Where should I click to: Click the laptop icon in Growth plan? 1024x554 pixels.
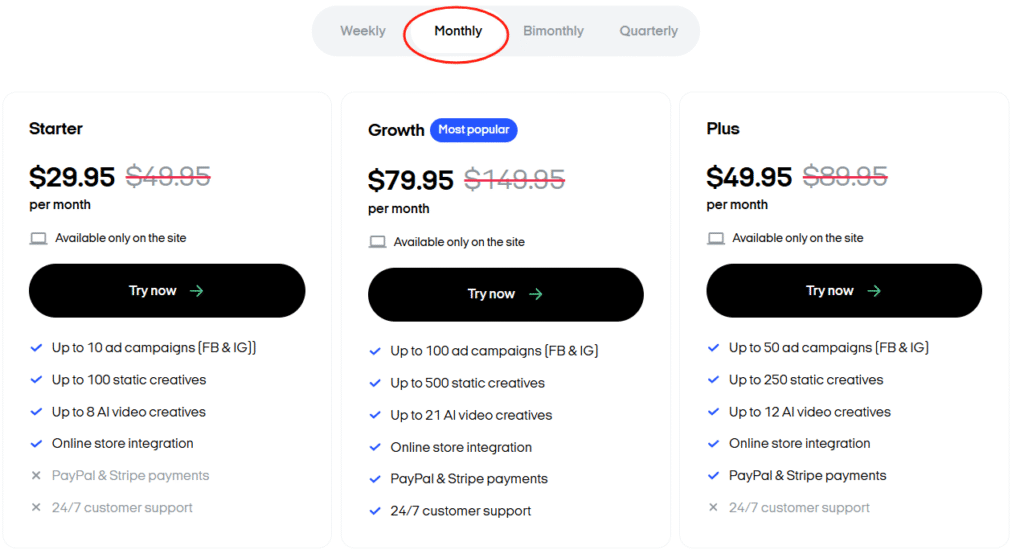(x=377, y=242)
